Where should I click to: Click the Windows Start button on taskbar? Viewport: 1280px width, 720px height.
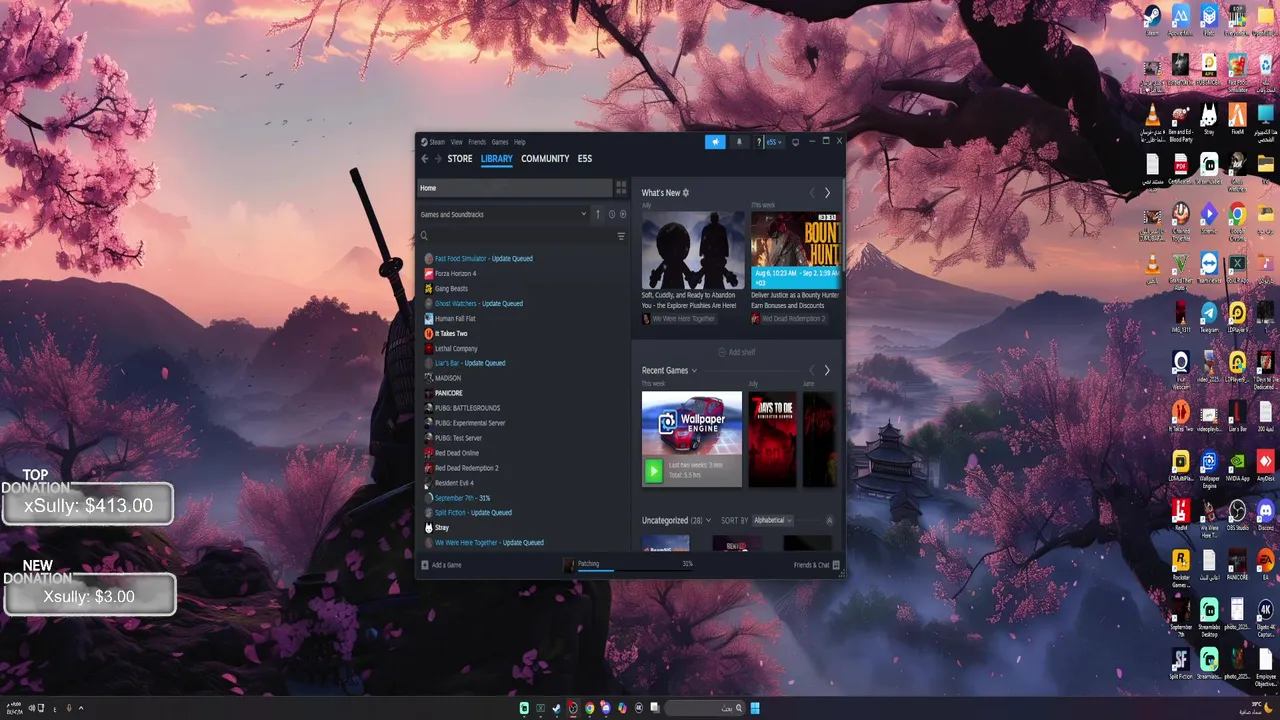point(755,708)
